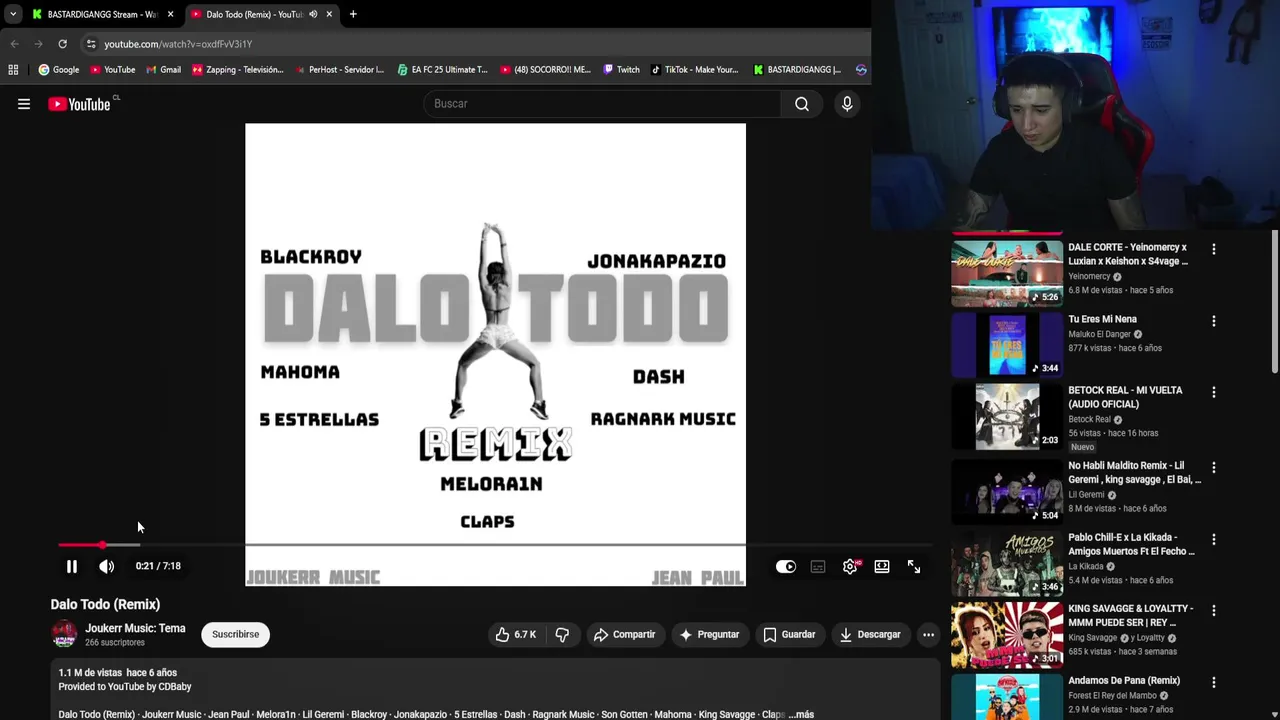Open the EA FC 25 Ultimate bookmark
The width and height of the screenshot is (1280, 720).
[442, 70]
